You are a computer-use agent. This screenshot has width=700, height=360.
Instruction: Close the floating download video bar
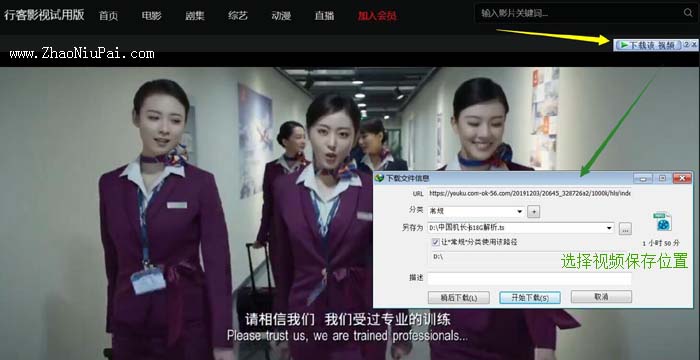click(x=694, y=45)
